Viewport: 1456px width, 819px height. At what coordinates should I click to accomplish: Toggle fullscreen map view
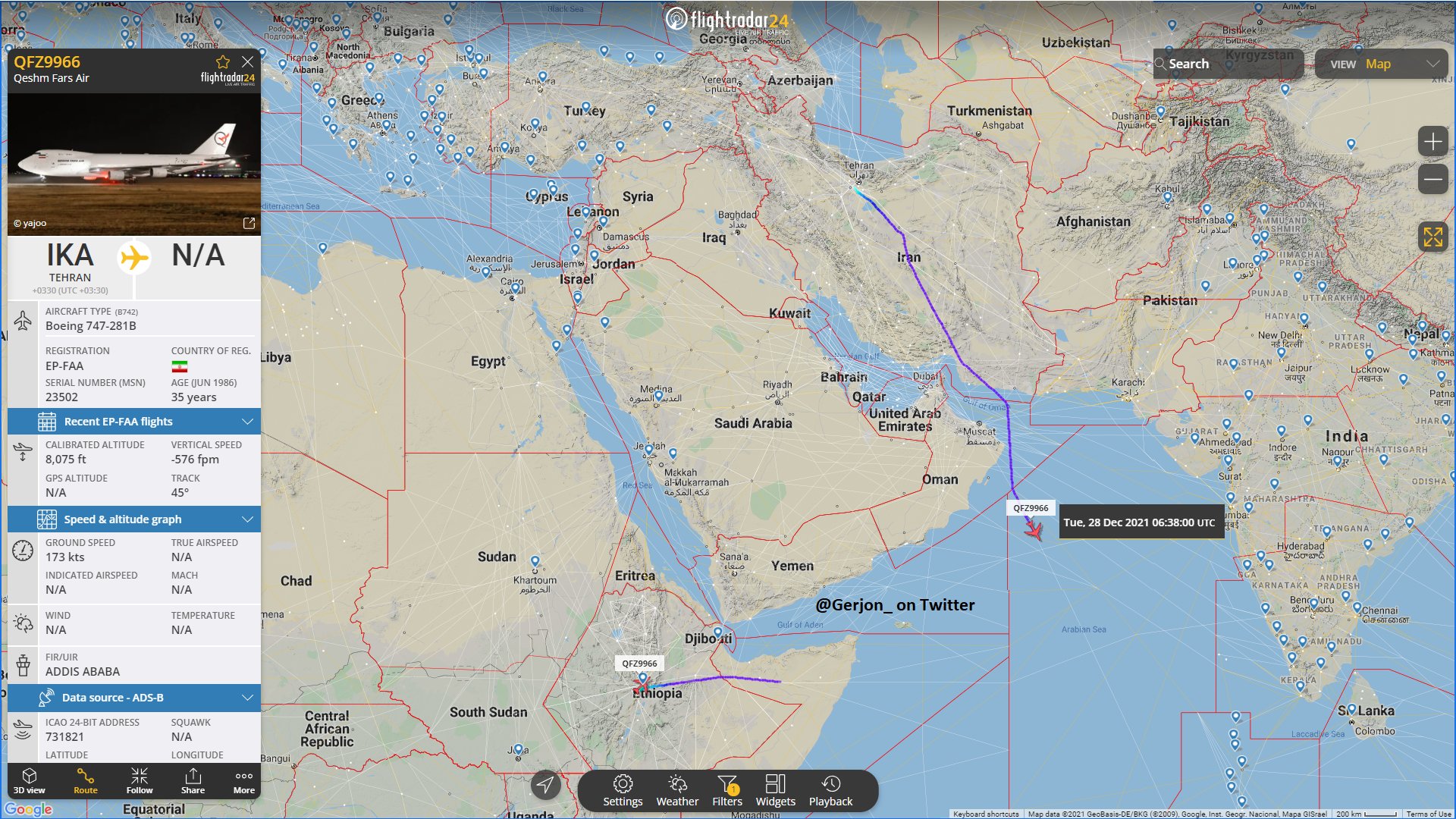pyautogui.click(x=1432, y=237)
